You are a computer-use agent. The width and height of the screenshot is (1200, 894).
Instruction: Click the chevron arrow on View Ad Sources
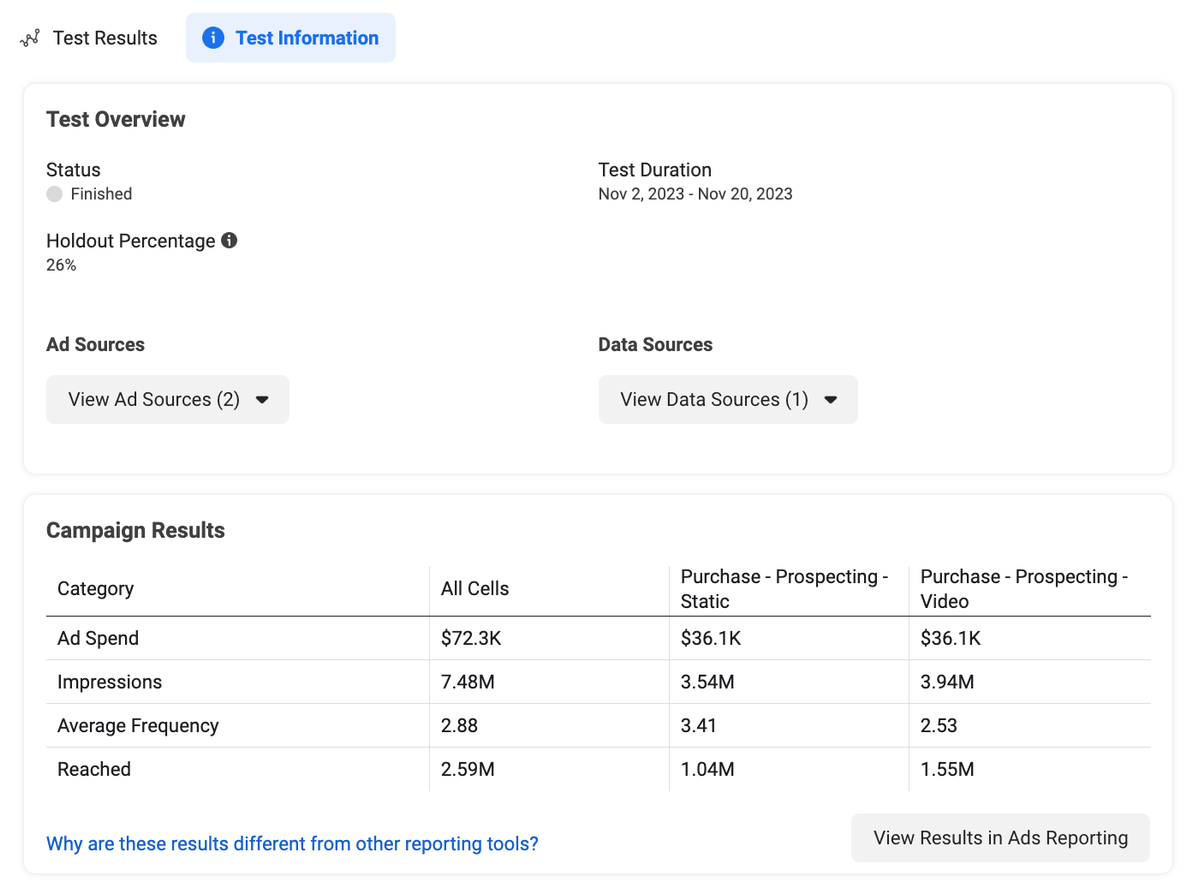pyautogui.click(x=262, y=399)
